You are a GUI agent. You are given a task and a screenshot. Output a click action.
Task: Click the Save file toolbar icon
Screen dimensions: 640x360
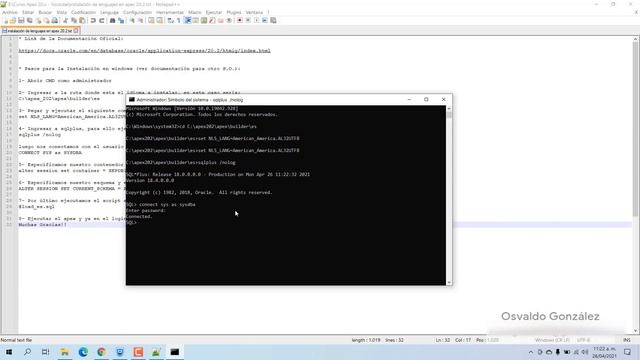(x=21, y=20)
